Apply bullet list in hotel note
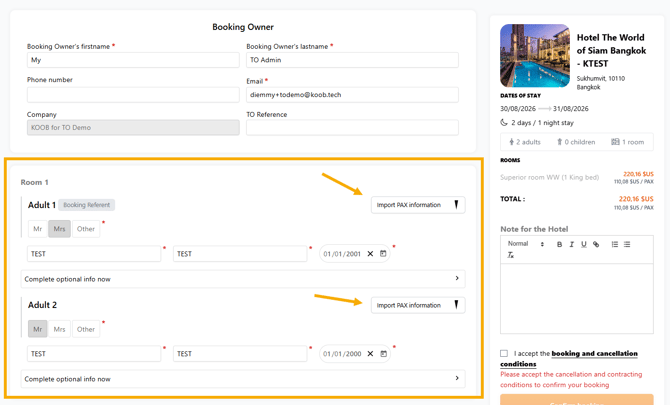This screenshot has height=405, width=670. 627,244
